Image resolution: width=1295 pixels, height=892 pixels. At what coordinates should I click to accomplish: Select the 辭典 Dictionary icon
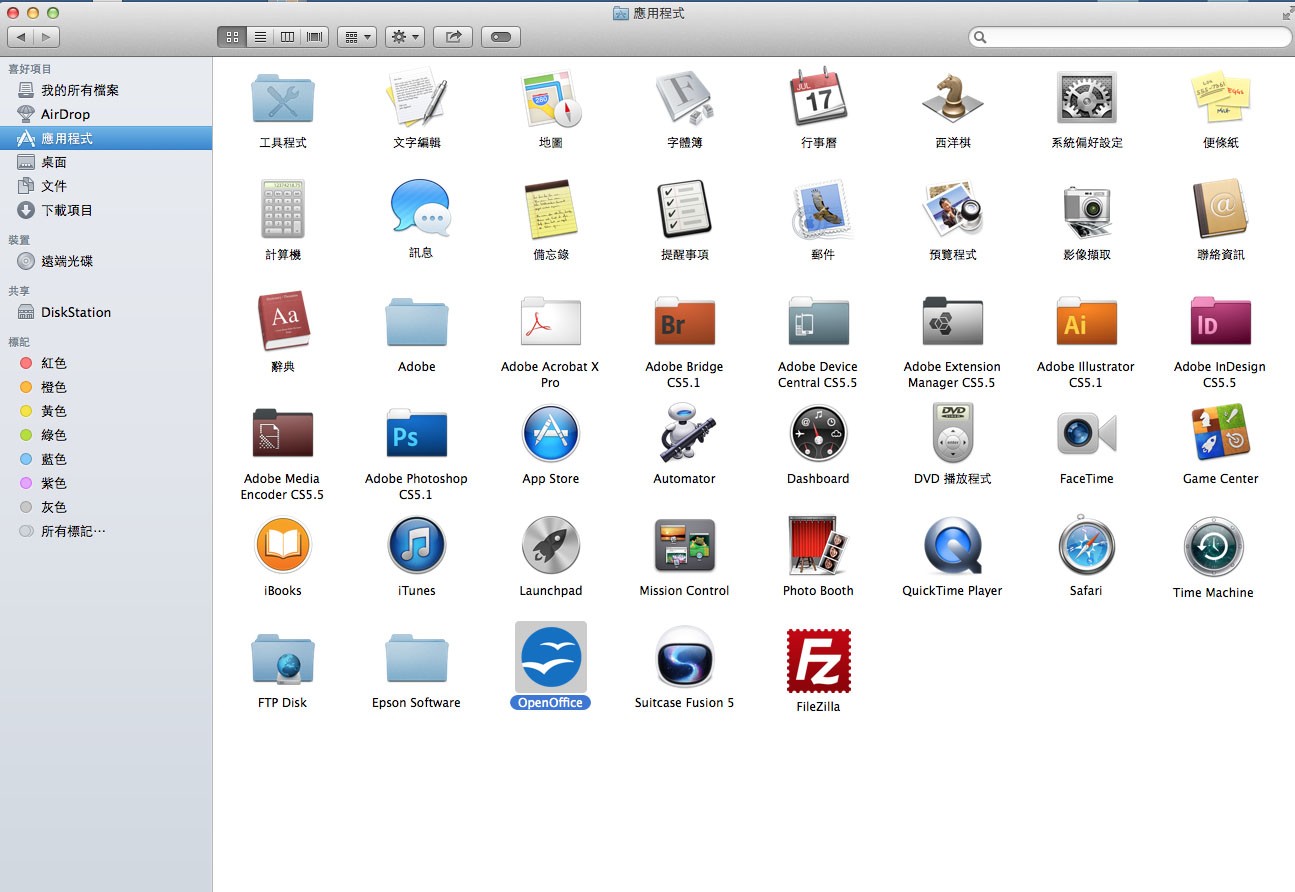[283, 322]
